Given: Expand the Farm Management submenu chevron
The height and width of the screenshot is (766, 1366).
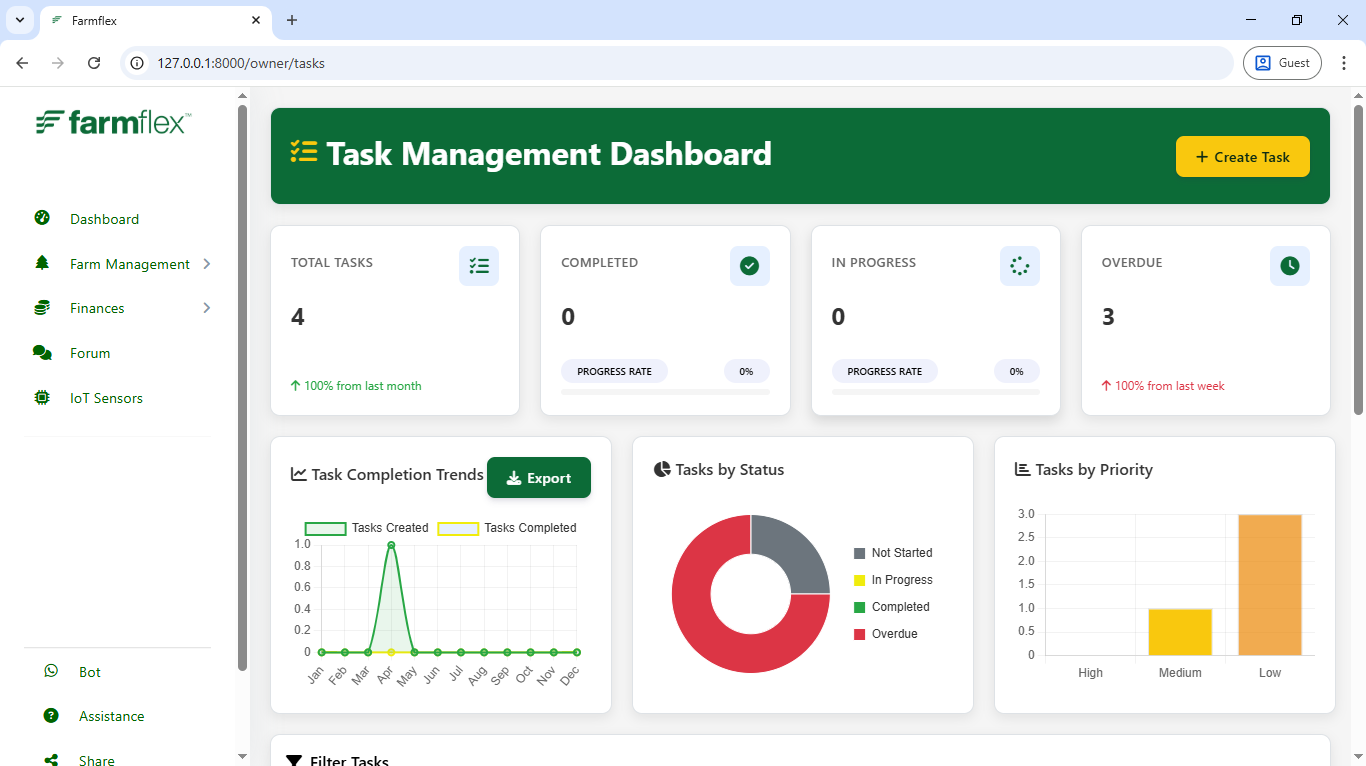Looking at the screenshot, I should coord(207,264).
